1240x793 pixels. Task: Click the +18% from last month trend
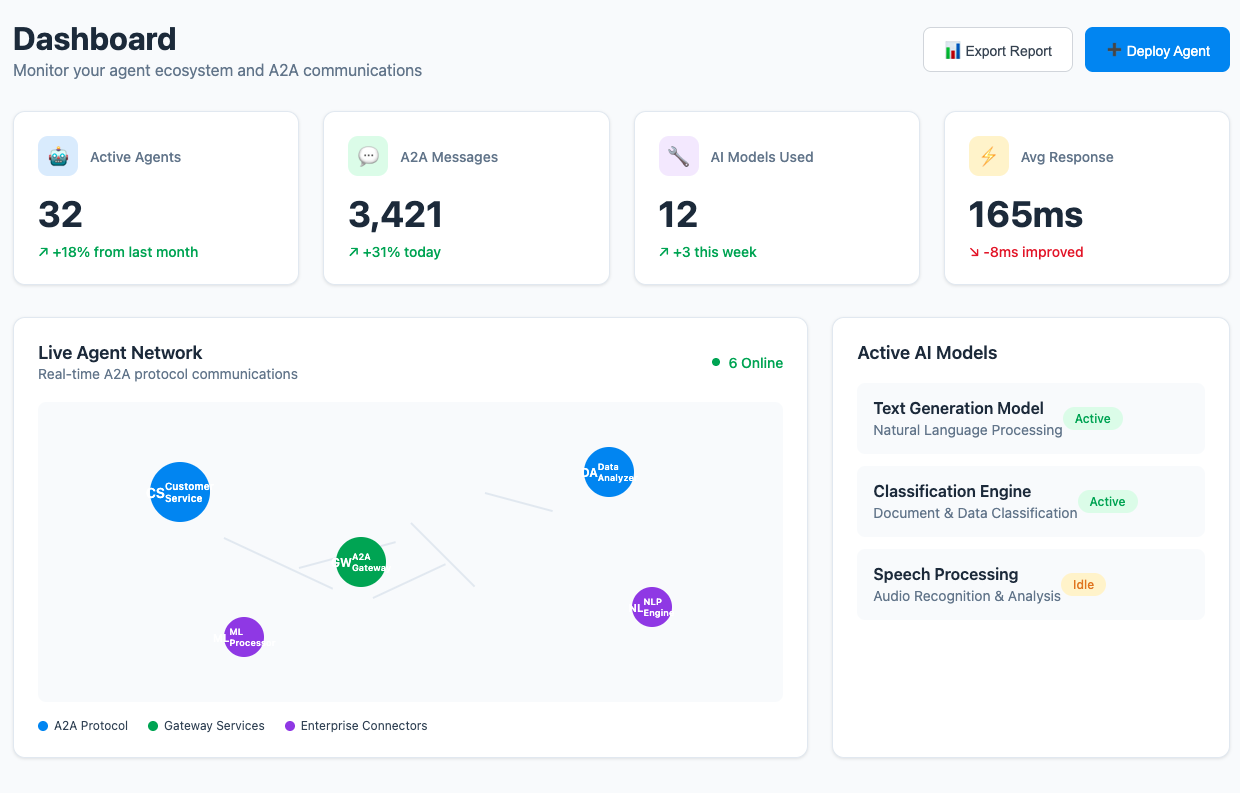coord(118,252)
